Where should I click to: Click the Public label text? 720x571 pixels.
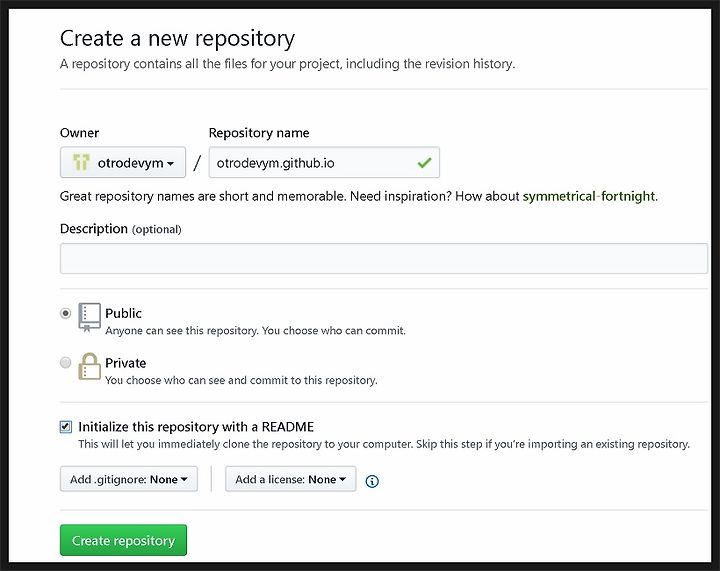(123, 313)
